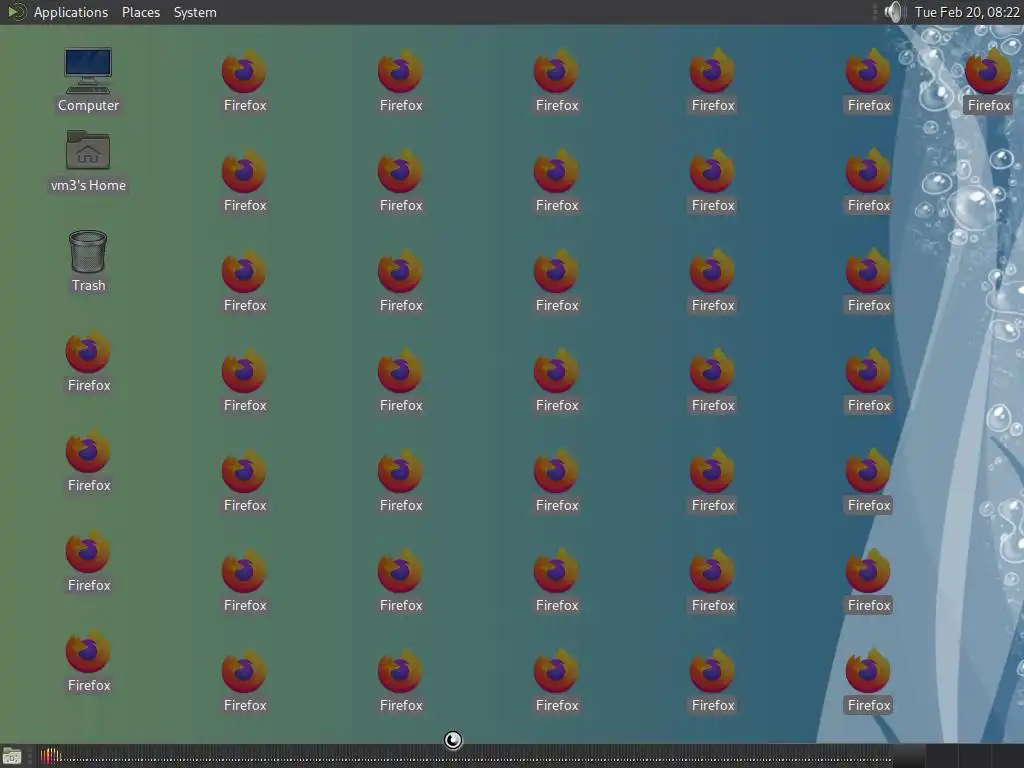The image size is (1024, 768).
Task: Open the Applications menu
Action: pyautogui.click(x=71, y=12)
